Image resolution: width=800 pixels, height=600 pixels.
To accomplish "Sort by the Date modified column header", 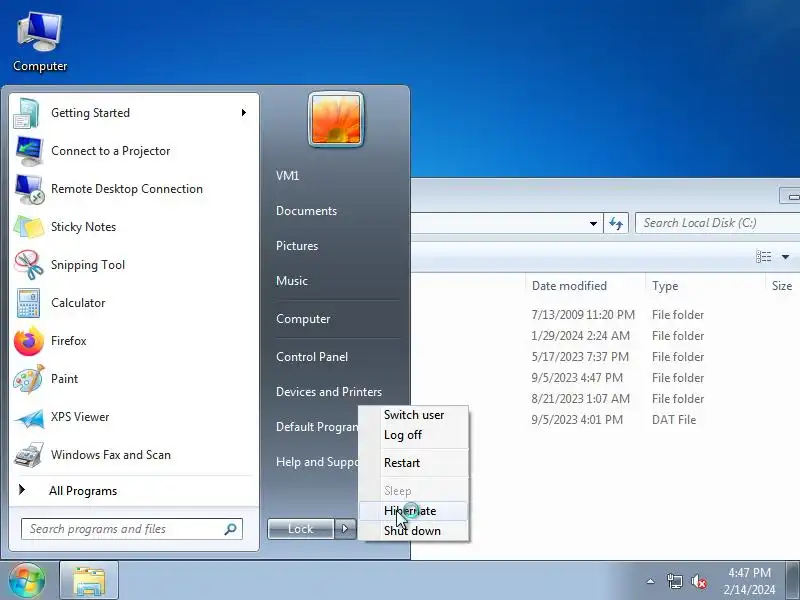I will [585, 286].
